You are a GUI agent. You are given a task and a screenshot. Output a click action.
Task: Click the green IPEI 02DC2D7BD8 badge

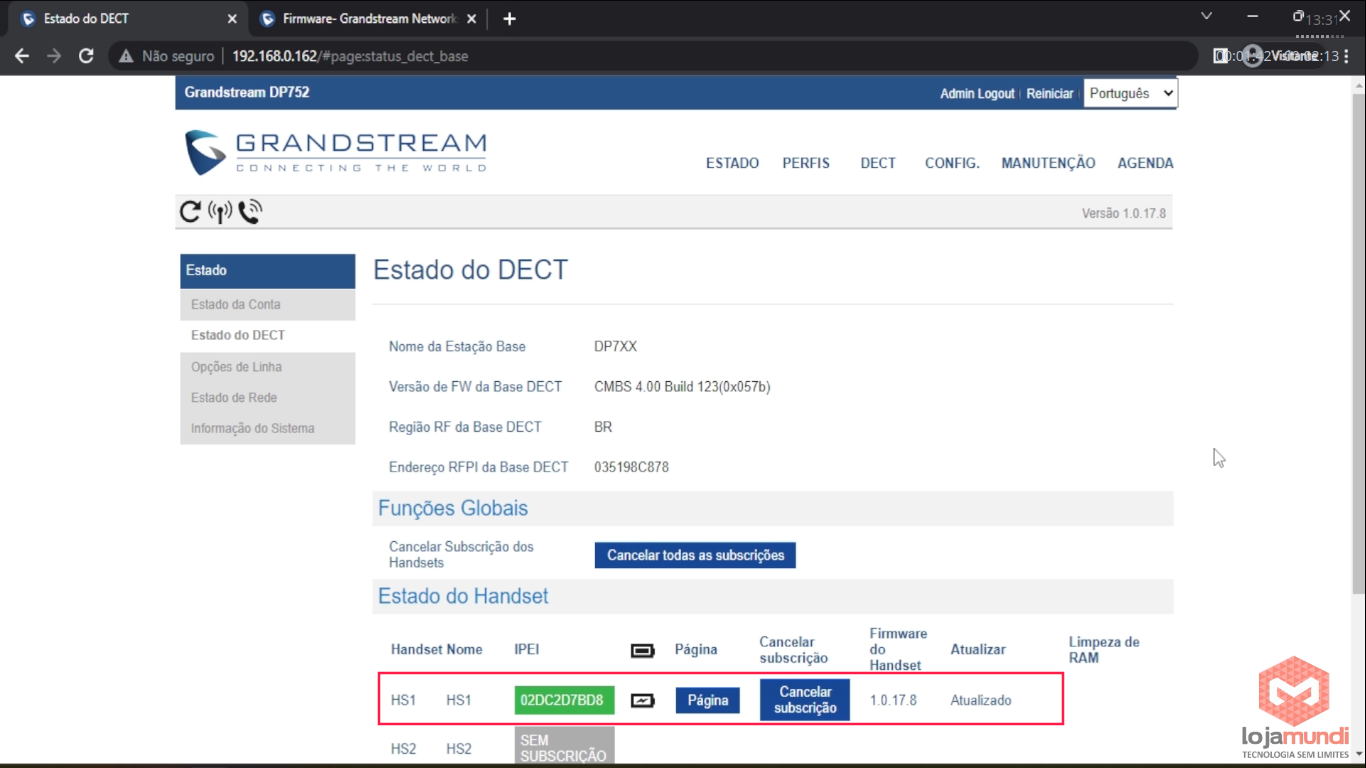point(564,700)
